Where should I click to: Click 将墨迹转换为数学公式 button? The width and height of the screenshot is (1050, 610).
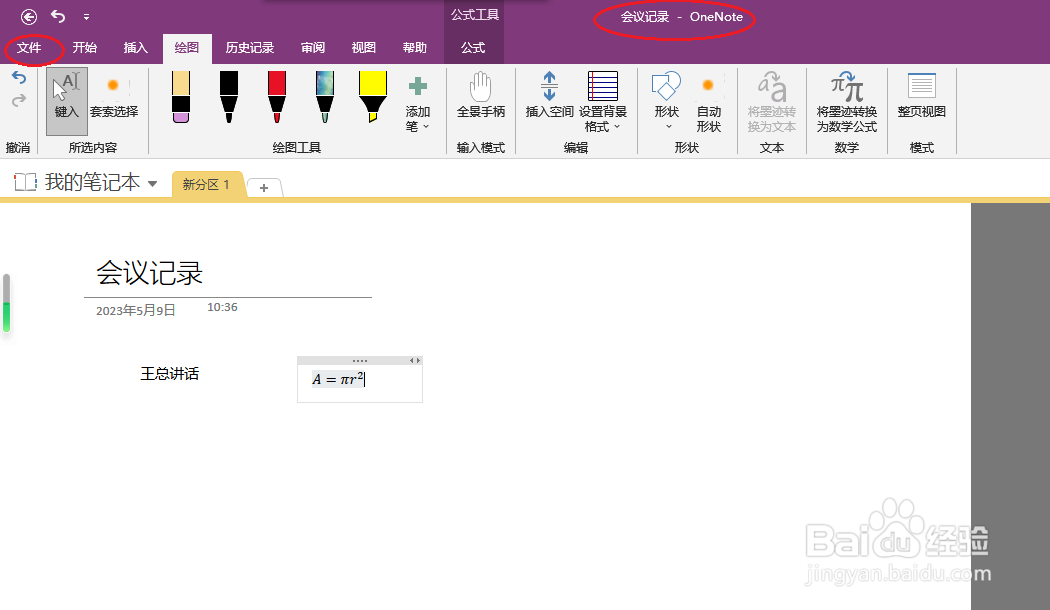point(847,102)
